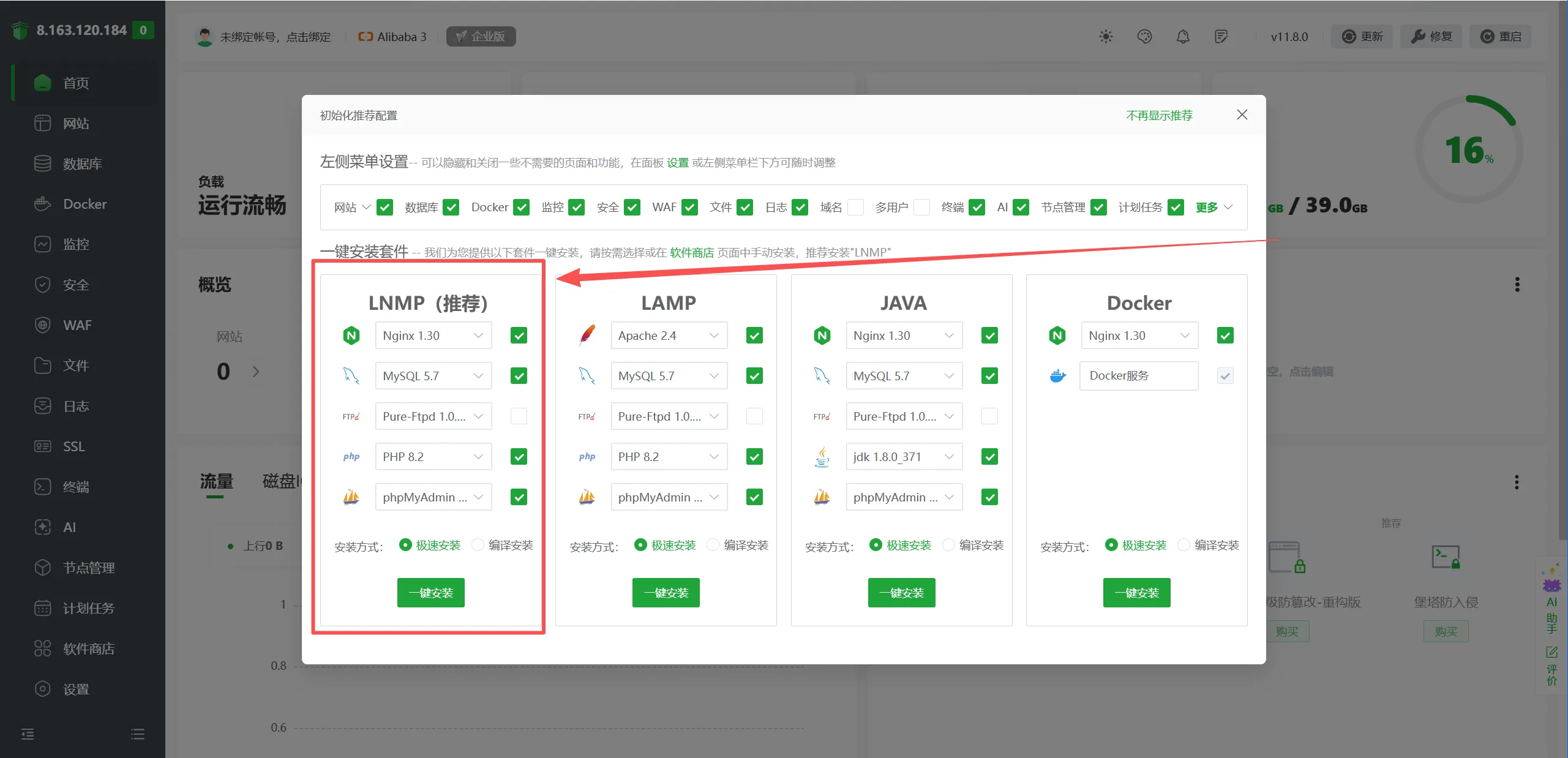This screenshot has width=1568, height=758.
Task: Click the Docker whale icon in Docker card
Action: 1057,376
